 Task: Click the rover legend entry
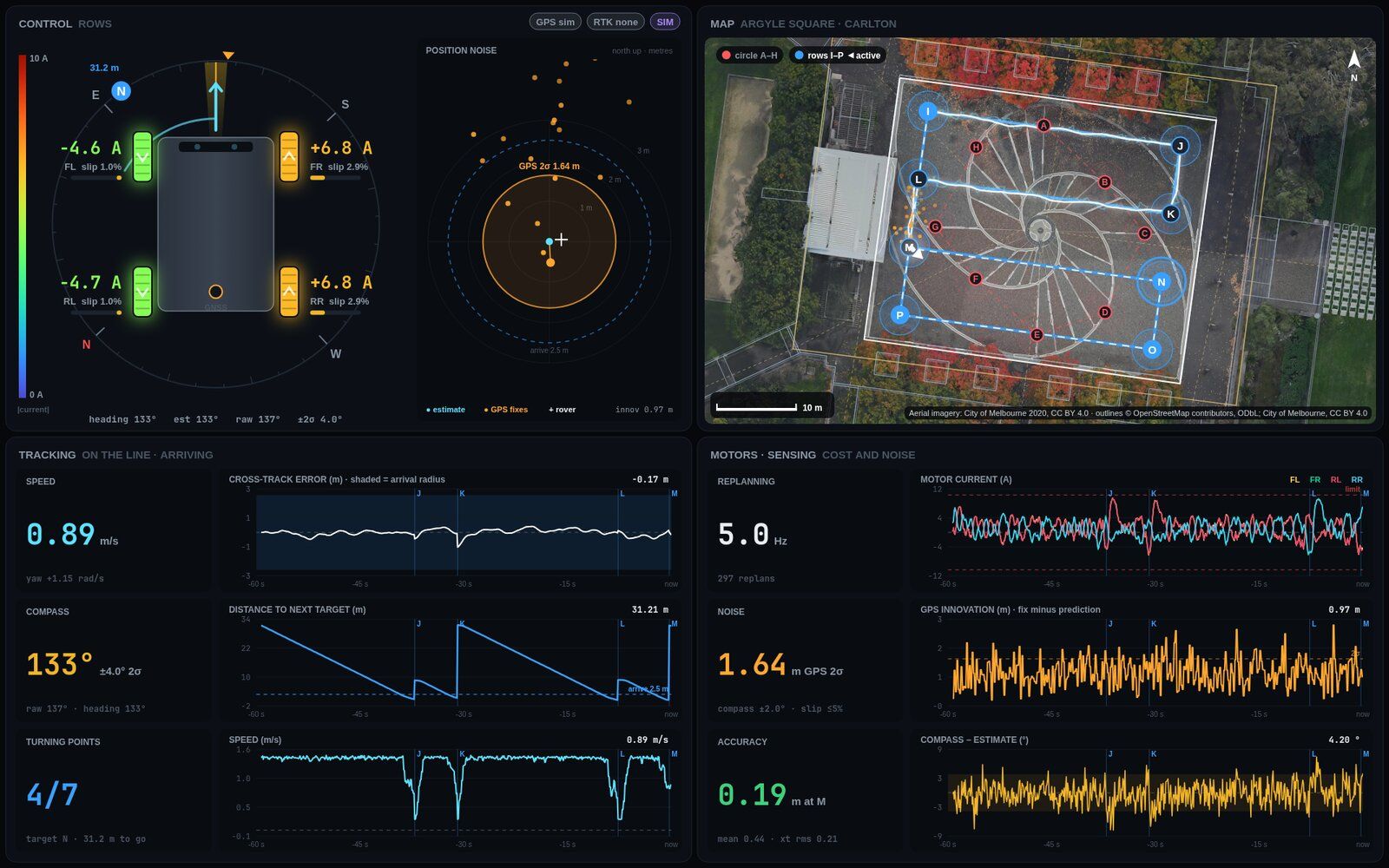point(562,410)
